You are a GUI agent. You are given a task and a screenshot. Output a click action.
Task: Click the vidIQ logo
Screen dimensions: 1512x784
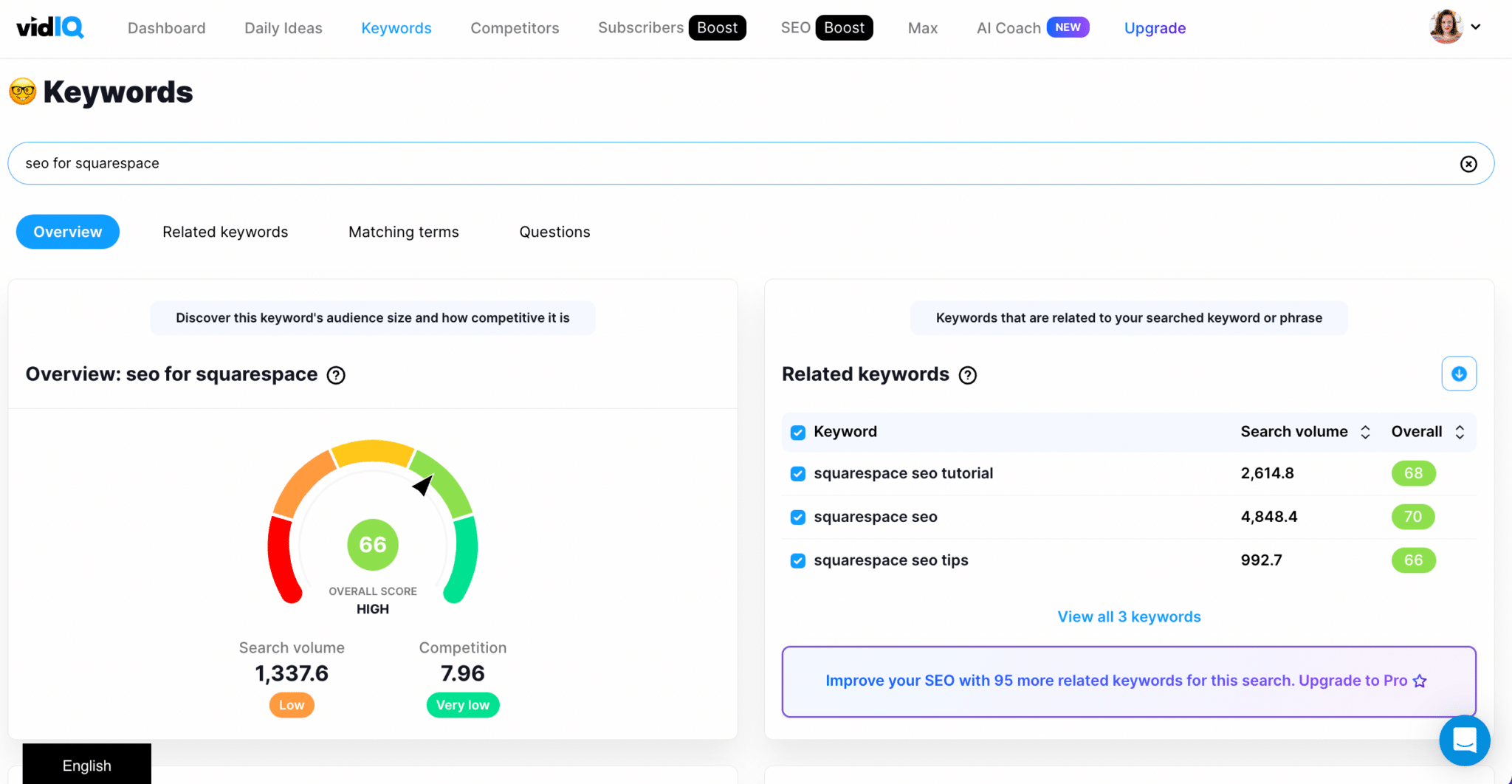pyautogui.click(x=50, y=27)
